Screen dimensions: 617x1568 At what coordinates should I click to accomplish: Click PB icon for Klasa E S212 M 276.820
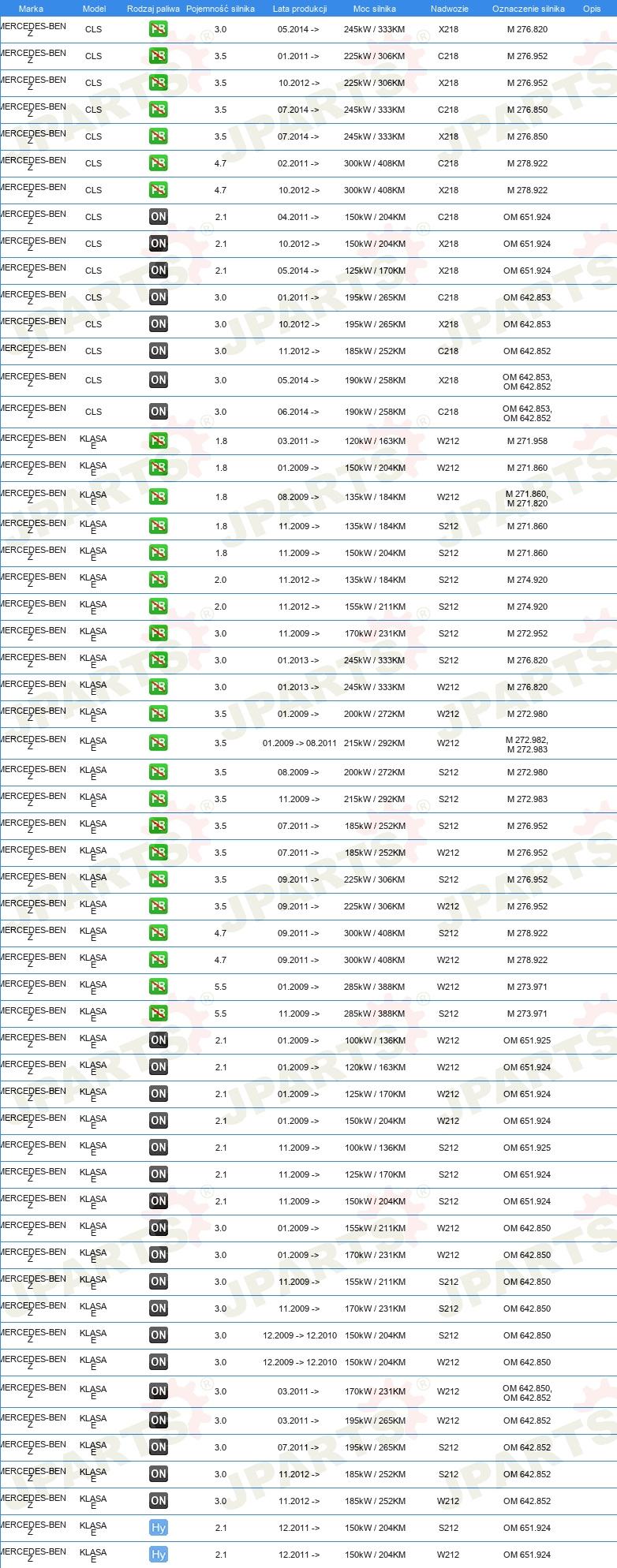click(158, 660)
